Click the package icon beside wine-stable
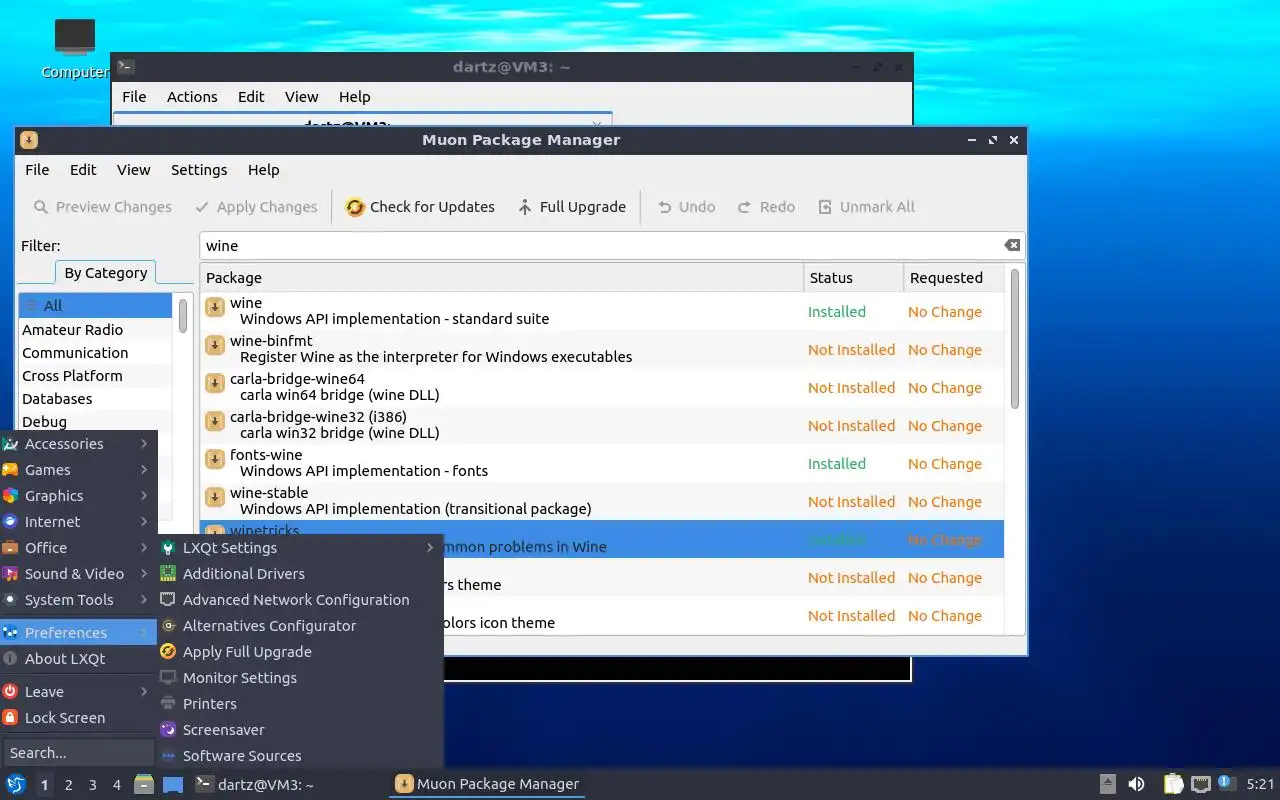The height and width of the screenshot is (800, 1280). (x=214, y=497)
